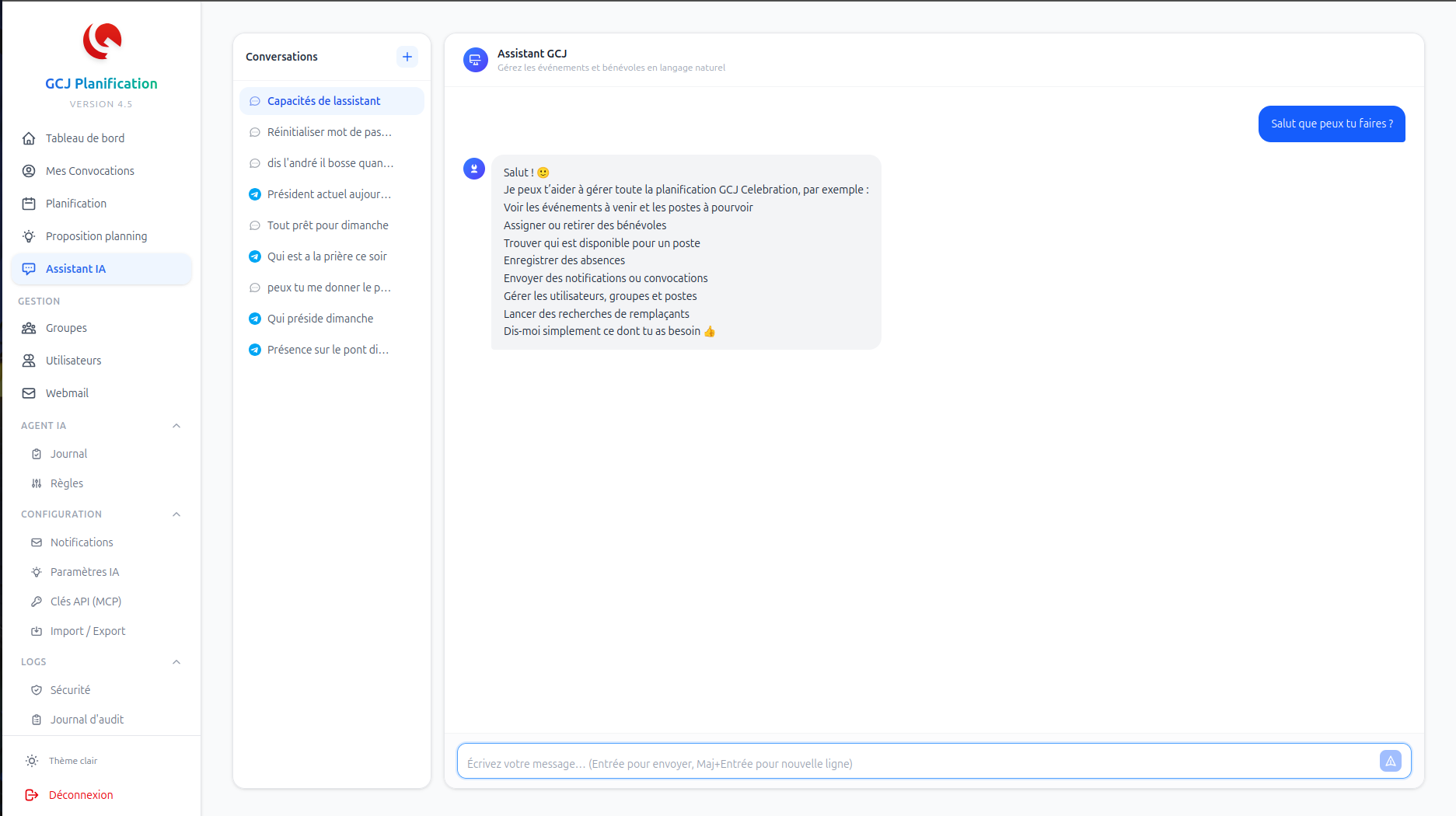Viewport: 1456px width, 816px height.
Task: Open the Réinitialiser mot de passe conversation
Action: point(329,132)
